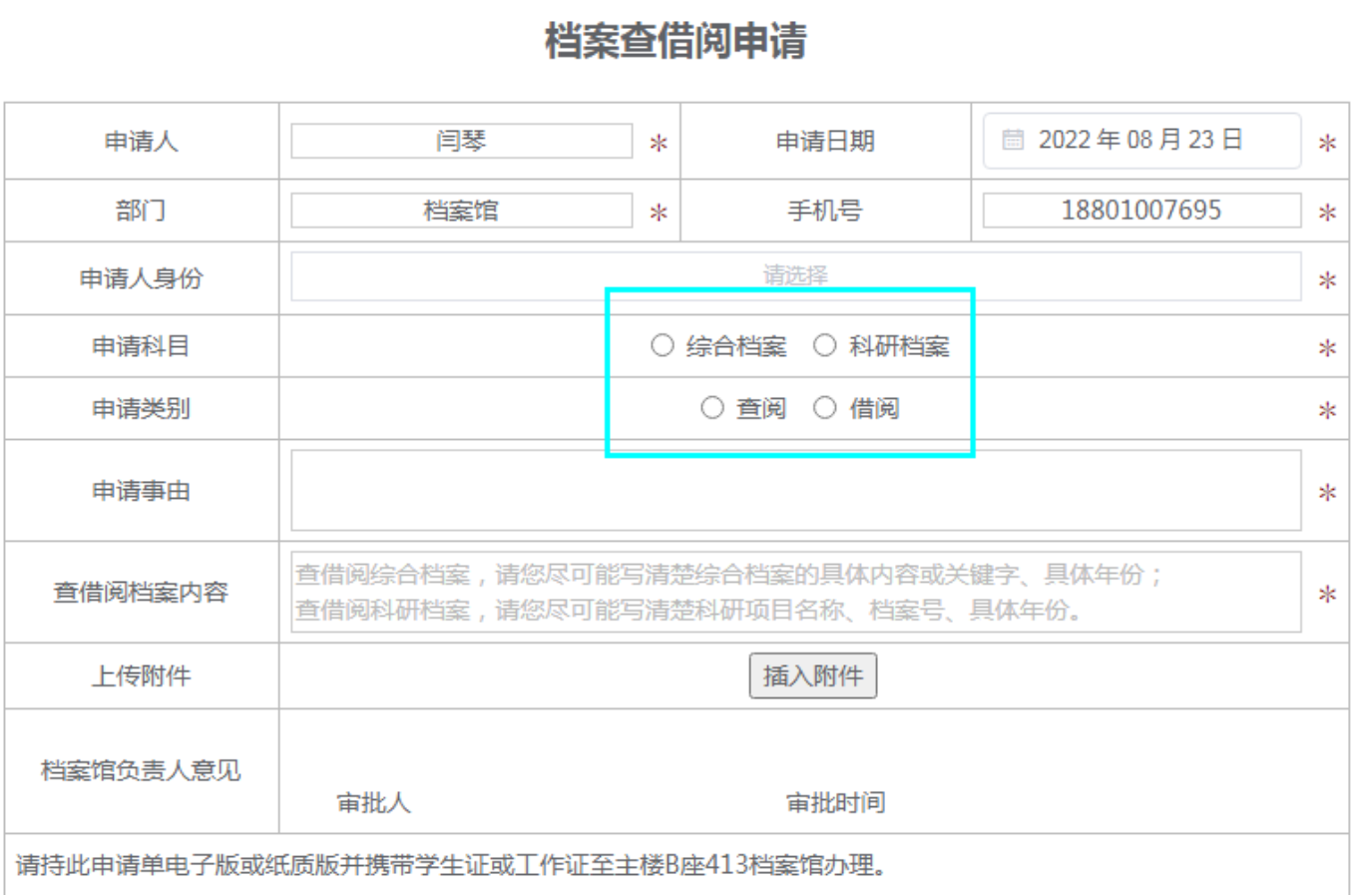Focus the 查借阅档案内容 description text box
The image size is (1353, 896).
795,592
